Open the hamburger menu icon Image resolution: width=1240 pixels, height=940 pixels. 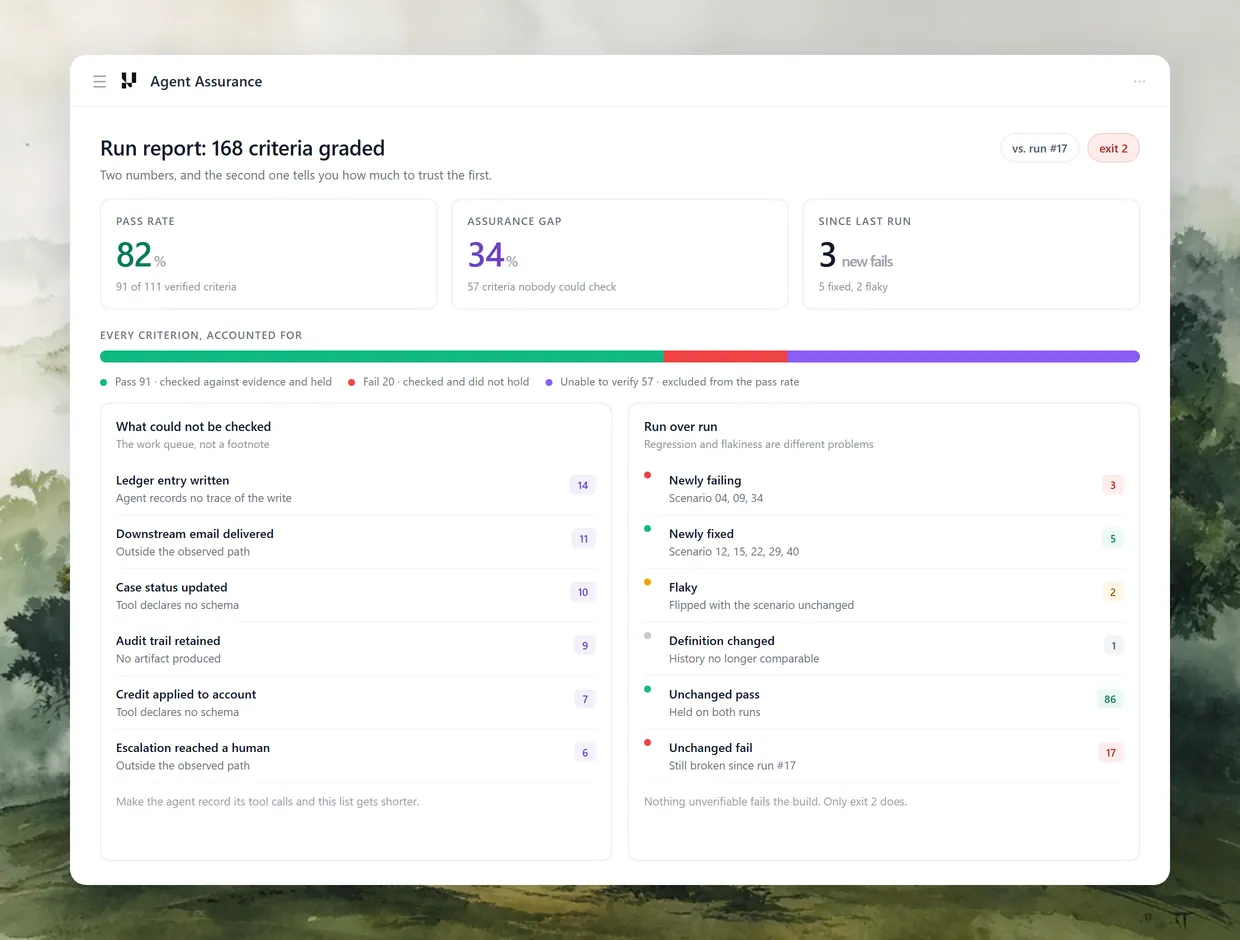[x=100, y=82]
